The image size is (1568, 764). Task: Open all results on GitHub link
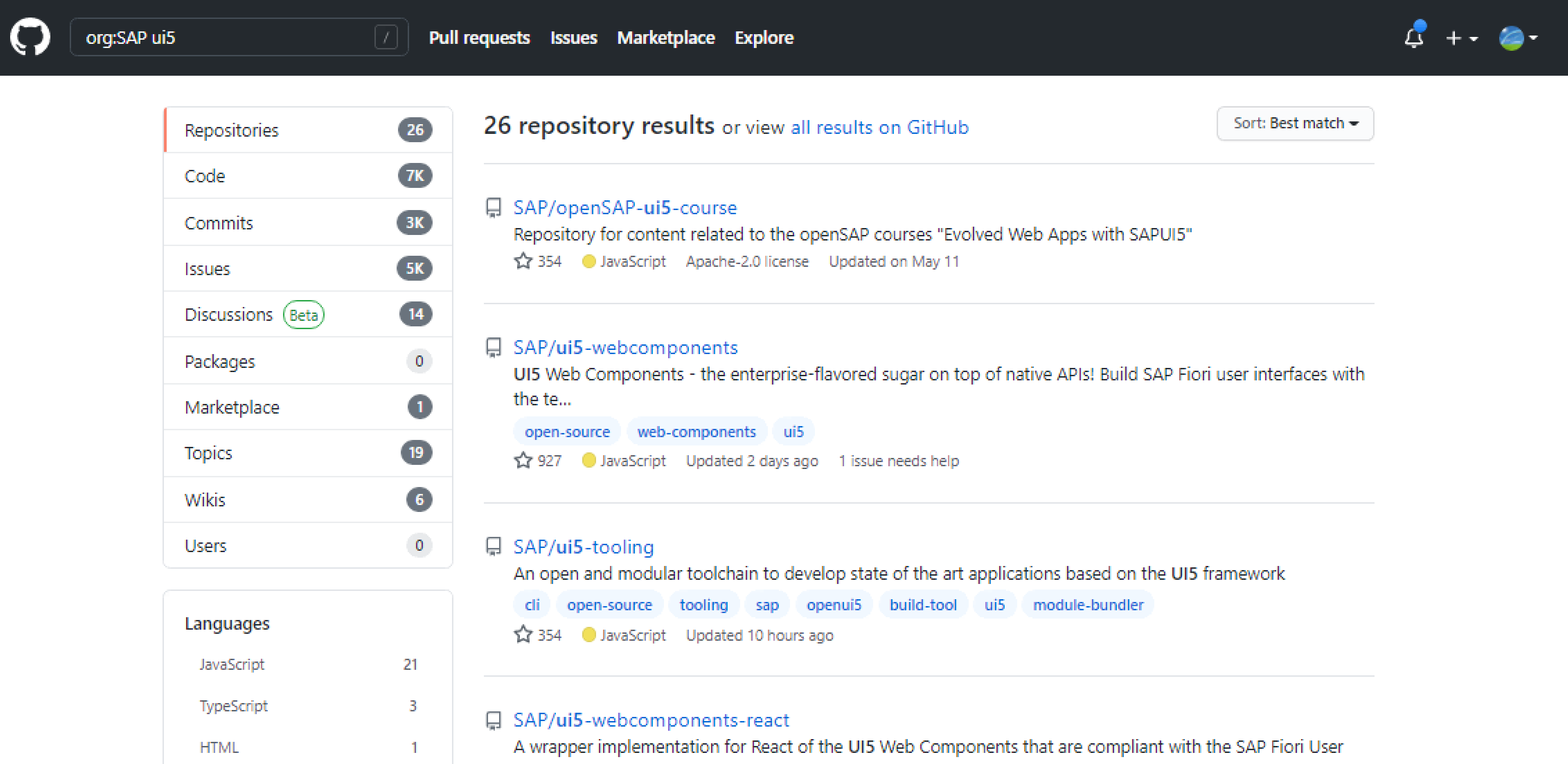879,127
